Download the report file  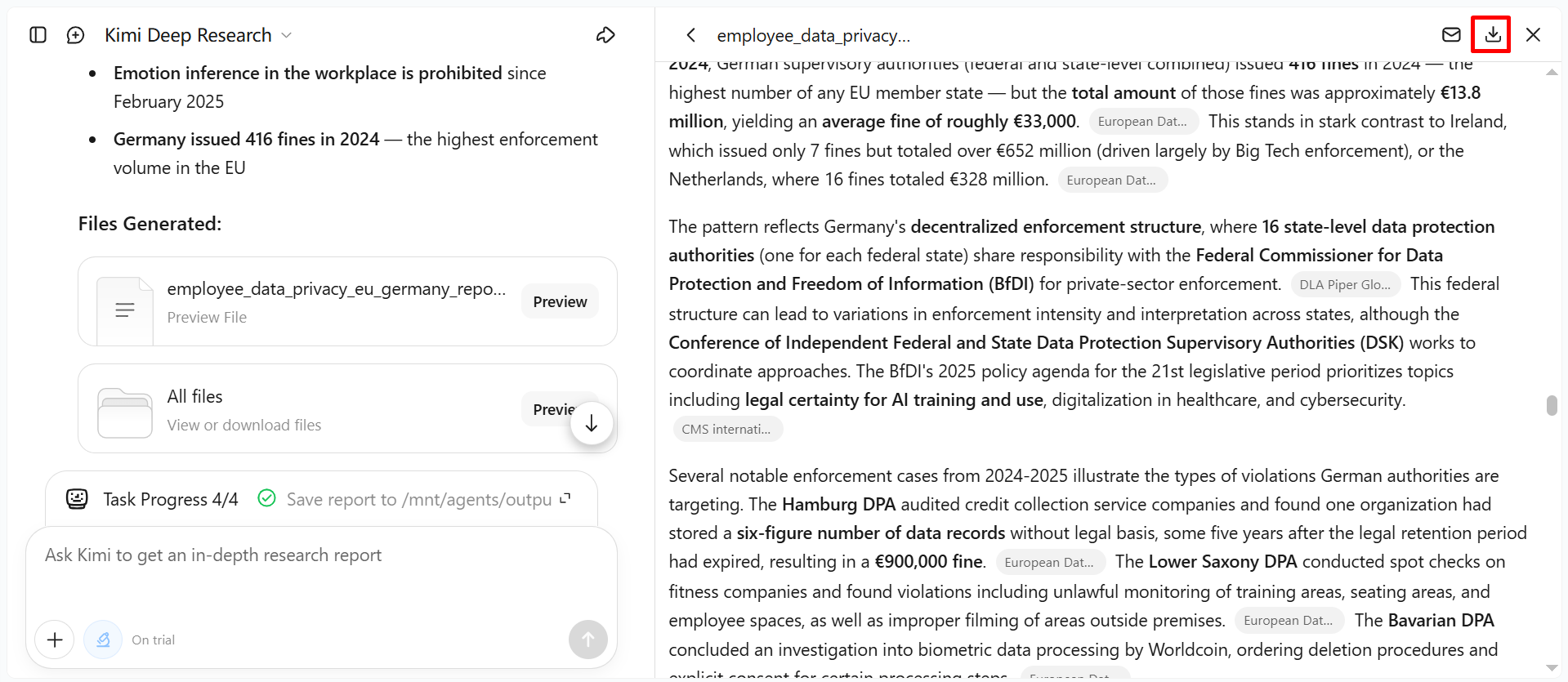[x=1492, y=34]
